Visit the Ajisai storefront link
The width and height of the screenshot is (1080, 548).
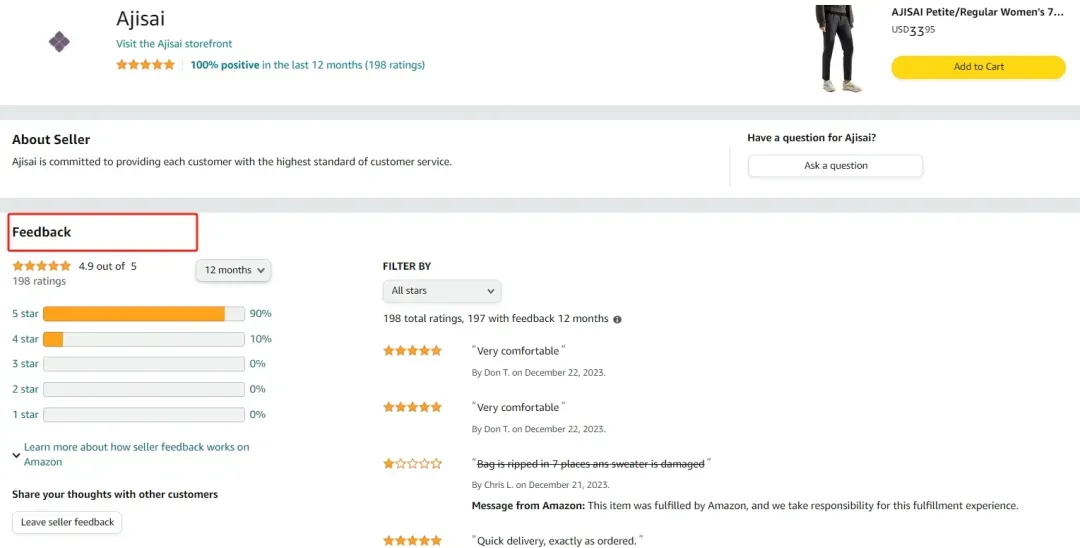[x=174, y=44]
